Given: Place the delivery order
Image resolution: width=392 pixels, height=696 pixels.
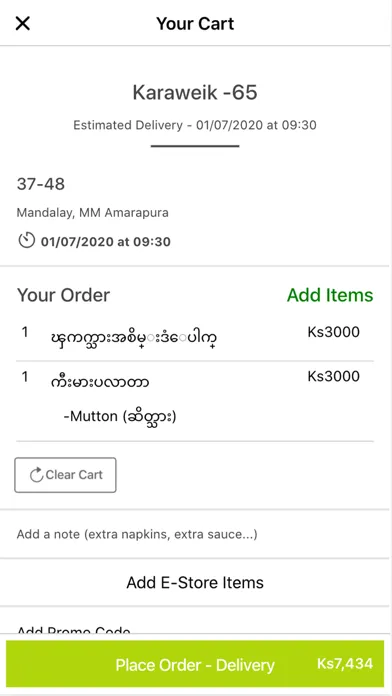Looking at the screenshot, I should click(x=195, y=664).
